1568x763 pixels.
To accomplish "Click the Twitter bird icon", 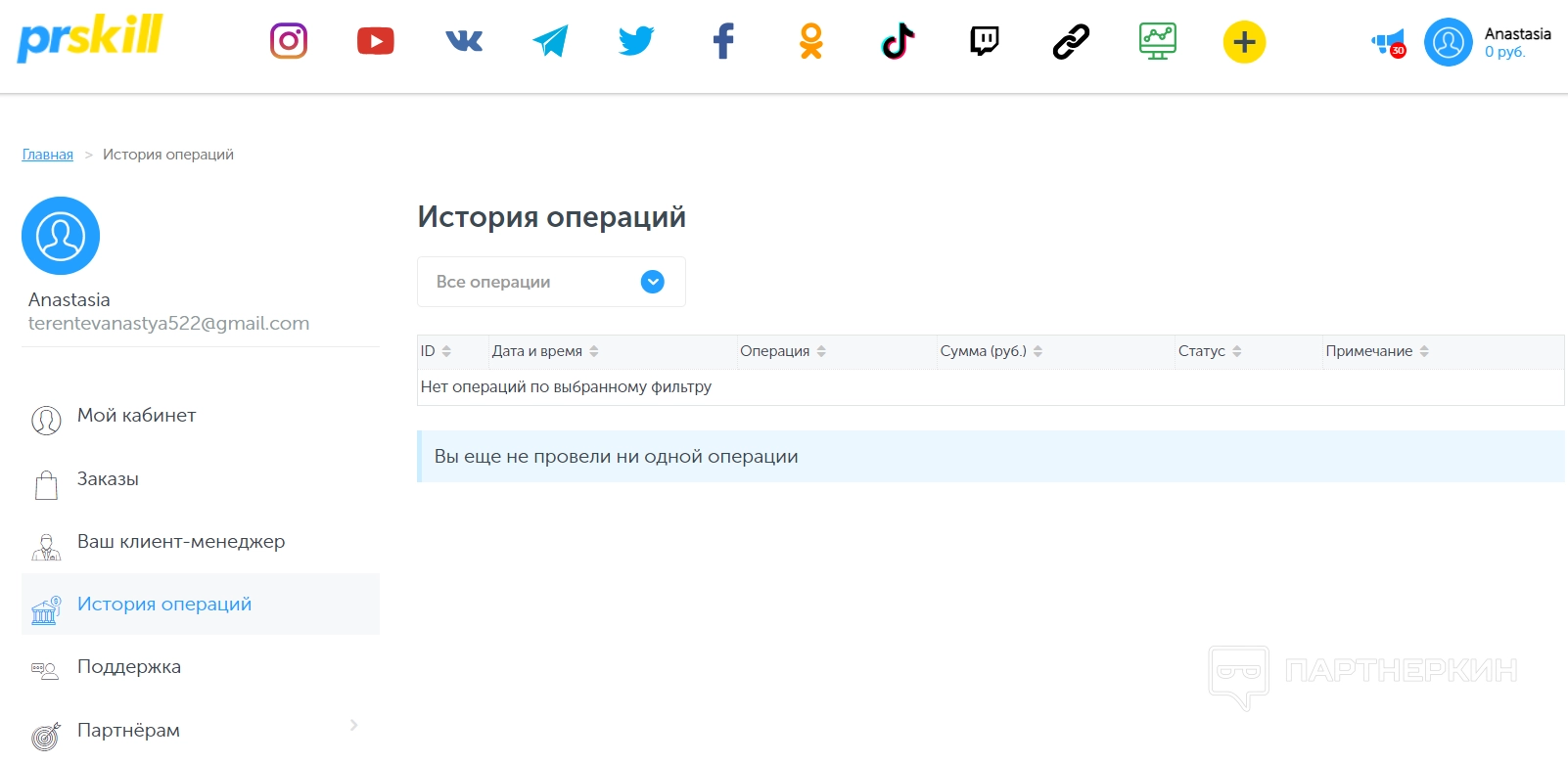I will point(636,41).
